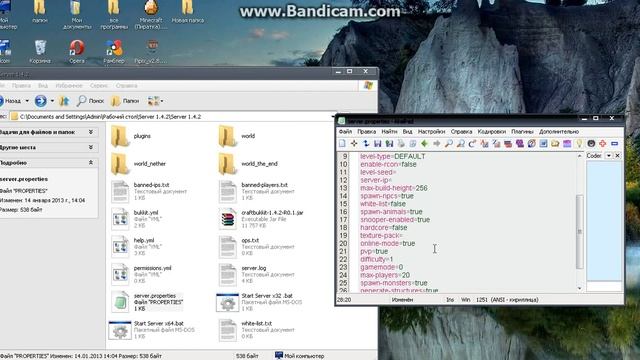Click the C-with-arrow replace icon in AkelPad
This screenshot has width=640, height=360.
point(472,144)
